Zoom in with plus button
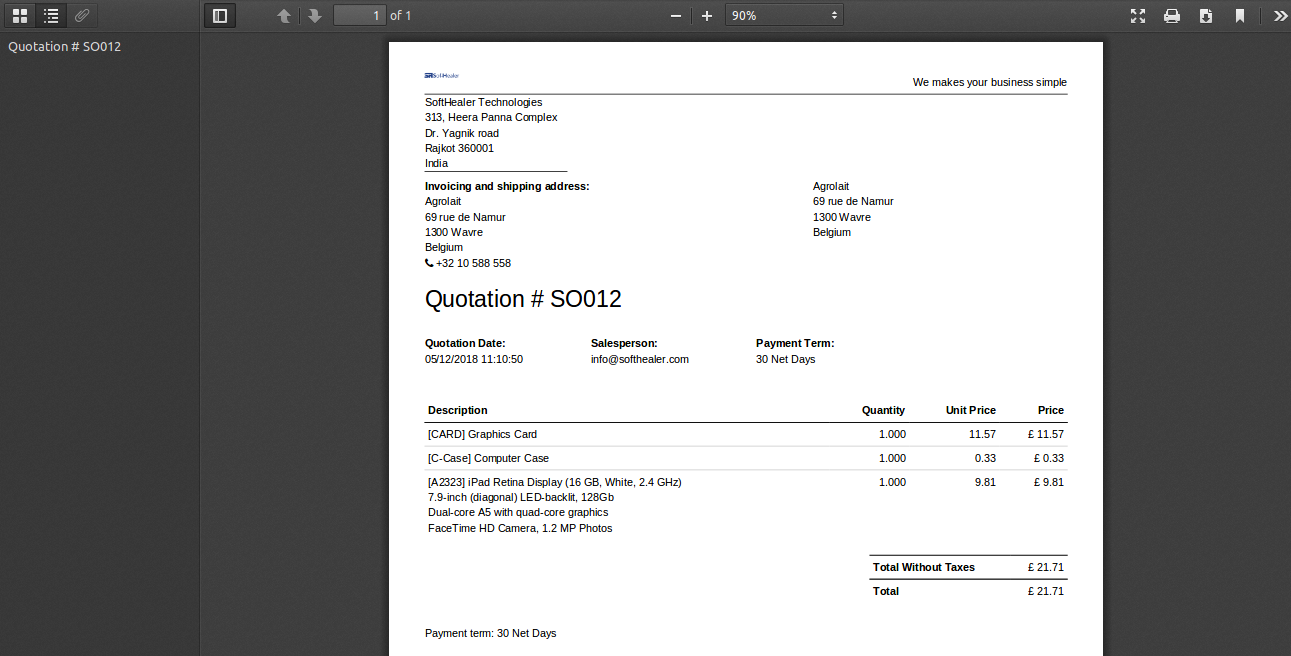This screenshot has width=1291, height=656. [x=707, y=15]
